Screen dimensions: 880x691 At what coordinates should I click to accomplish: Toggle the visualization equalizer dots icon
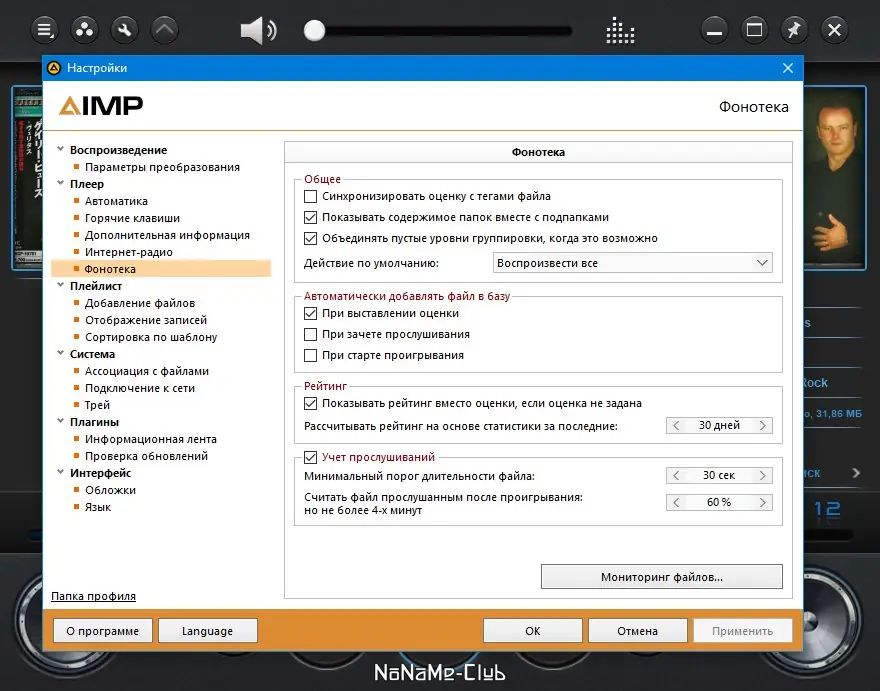[x=620, y=30]
